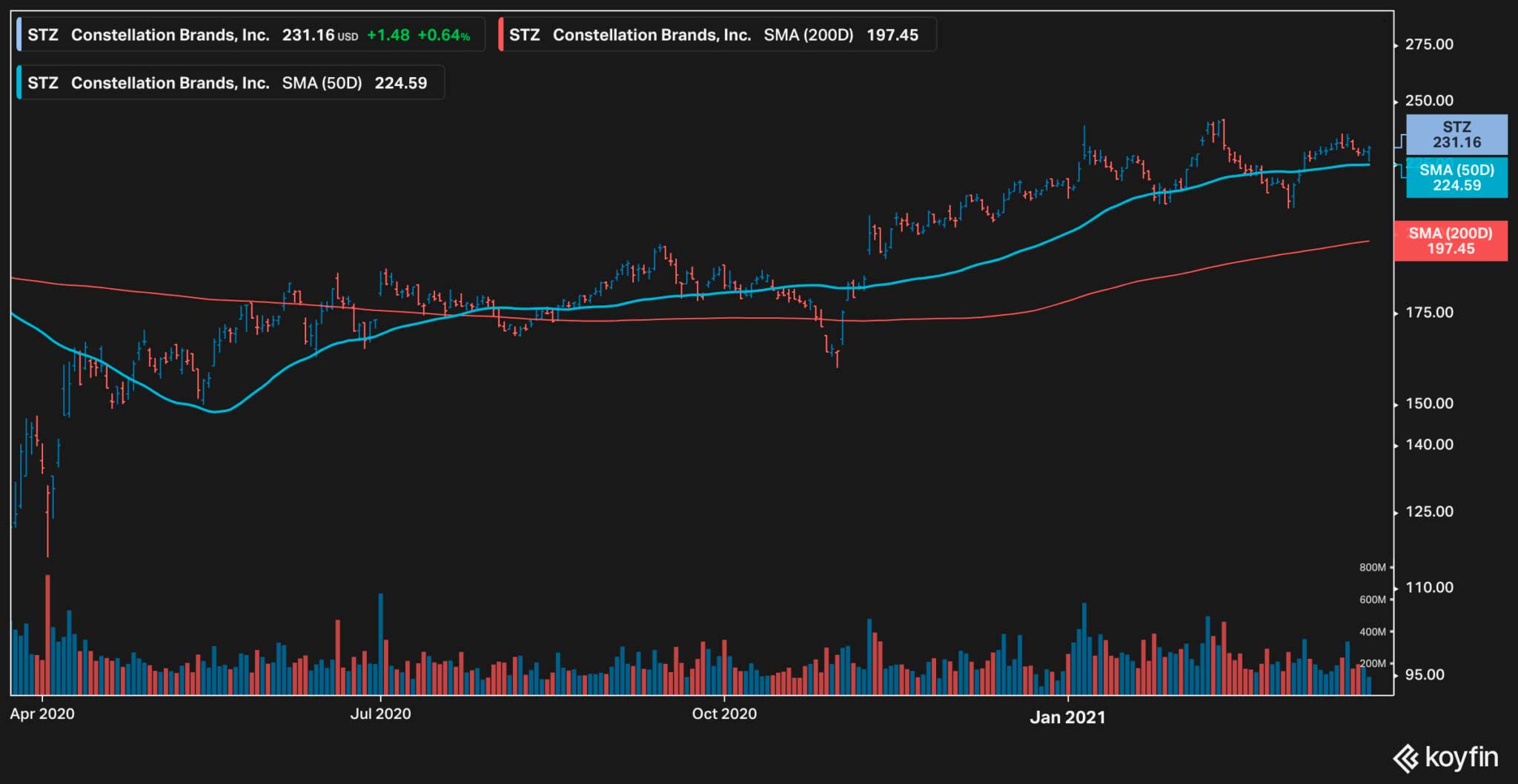This screenshot has width=1518, height=784.
Task: Click the STZ price legend box
Action: 251,35
